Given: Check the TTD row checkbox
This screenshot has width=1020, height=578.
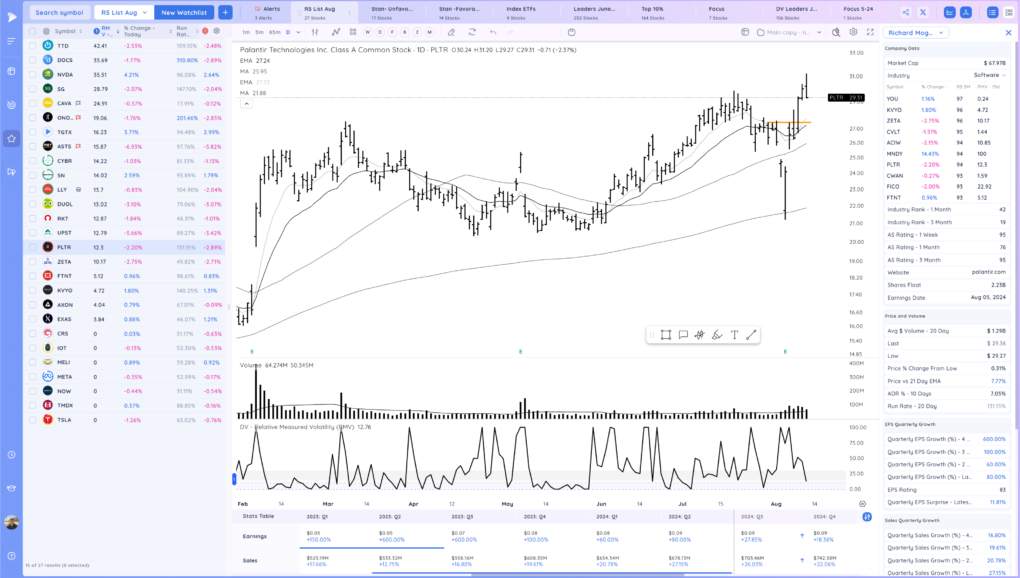Looking at the screenshot, I should 32,46.
